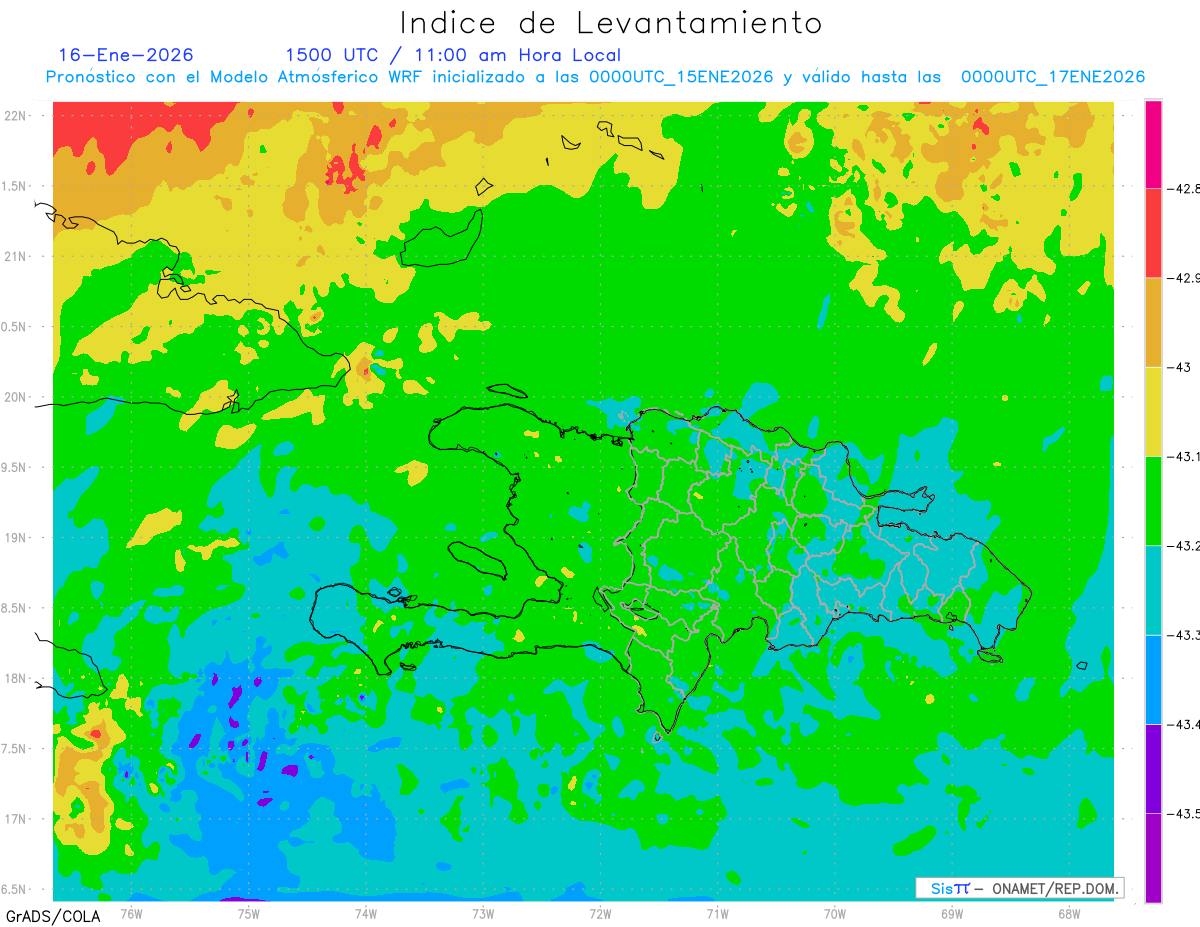Click the legend value '-43.5'
Screen dimensions: 1200x927
[1184, 813]
